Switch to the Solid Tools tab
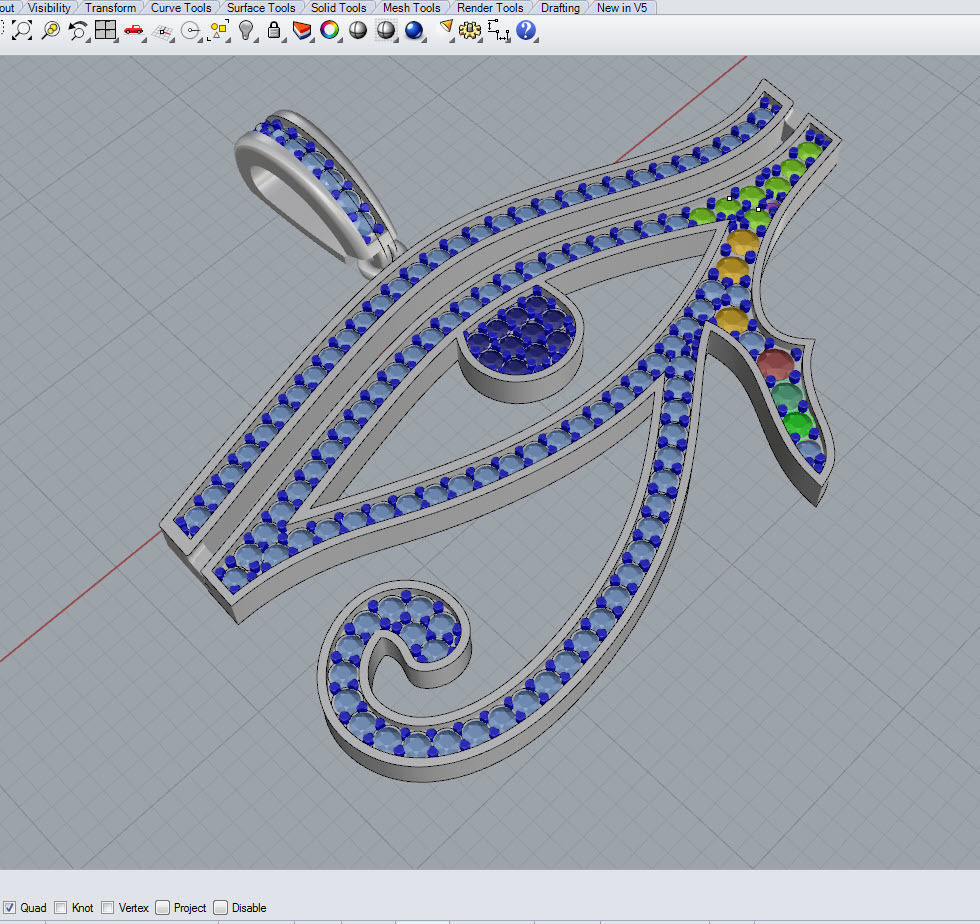The image size is (980, 924). pyautogui.click(x=339, y=8)
